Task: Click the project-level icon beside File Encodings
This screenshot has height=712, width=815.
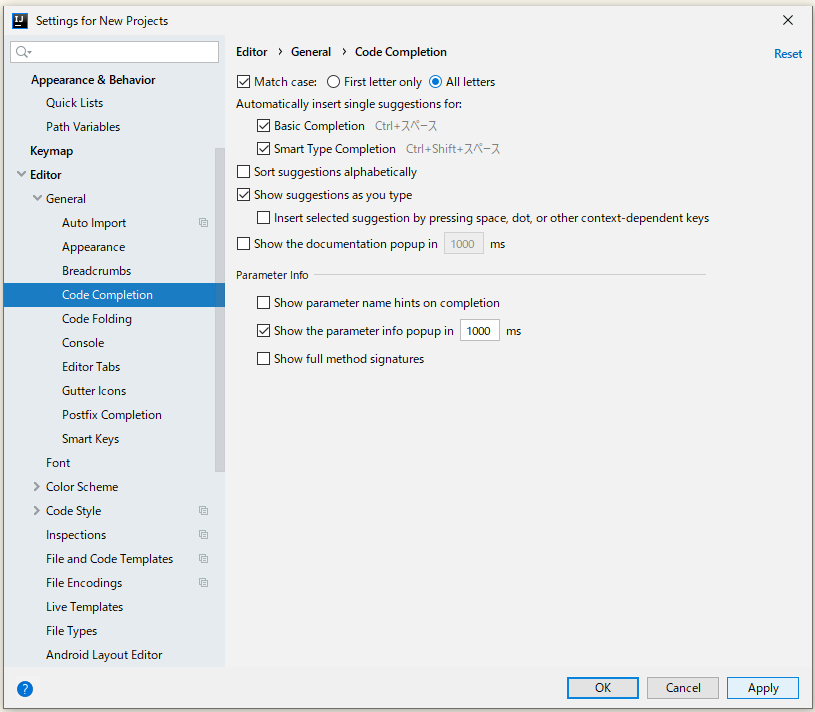Action: tap(204, 583)
